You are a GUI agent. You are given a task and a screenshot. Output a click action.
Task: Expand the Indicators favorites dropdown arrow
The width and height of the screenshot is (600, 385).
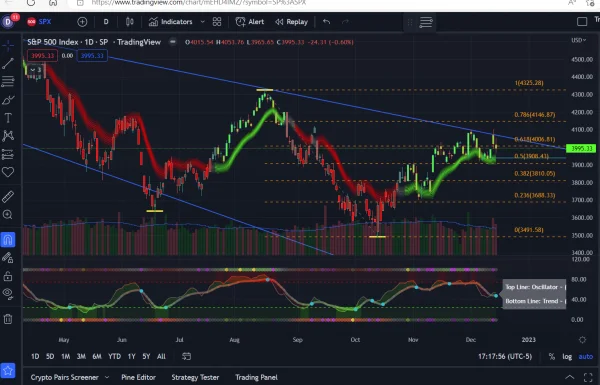click(203, 22)
